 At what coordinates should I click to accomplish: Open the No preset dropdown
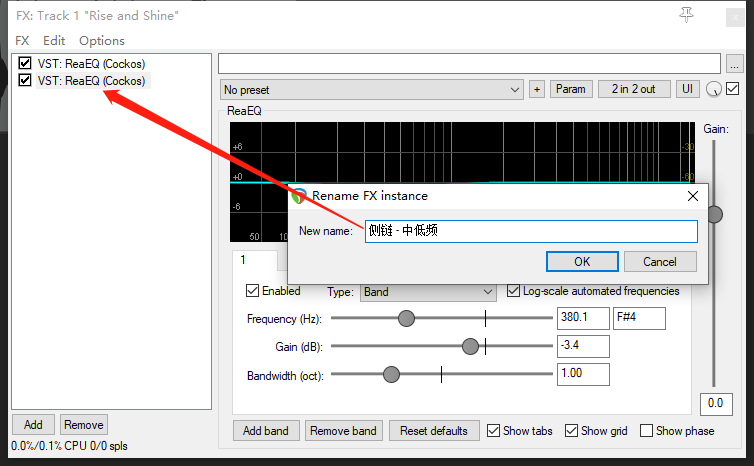pos(372,89)
